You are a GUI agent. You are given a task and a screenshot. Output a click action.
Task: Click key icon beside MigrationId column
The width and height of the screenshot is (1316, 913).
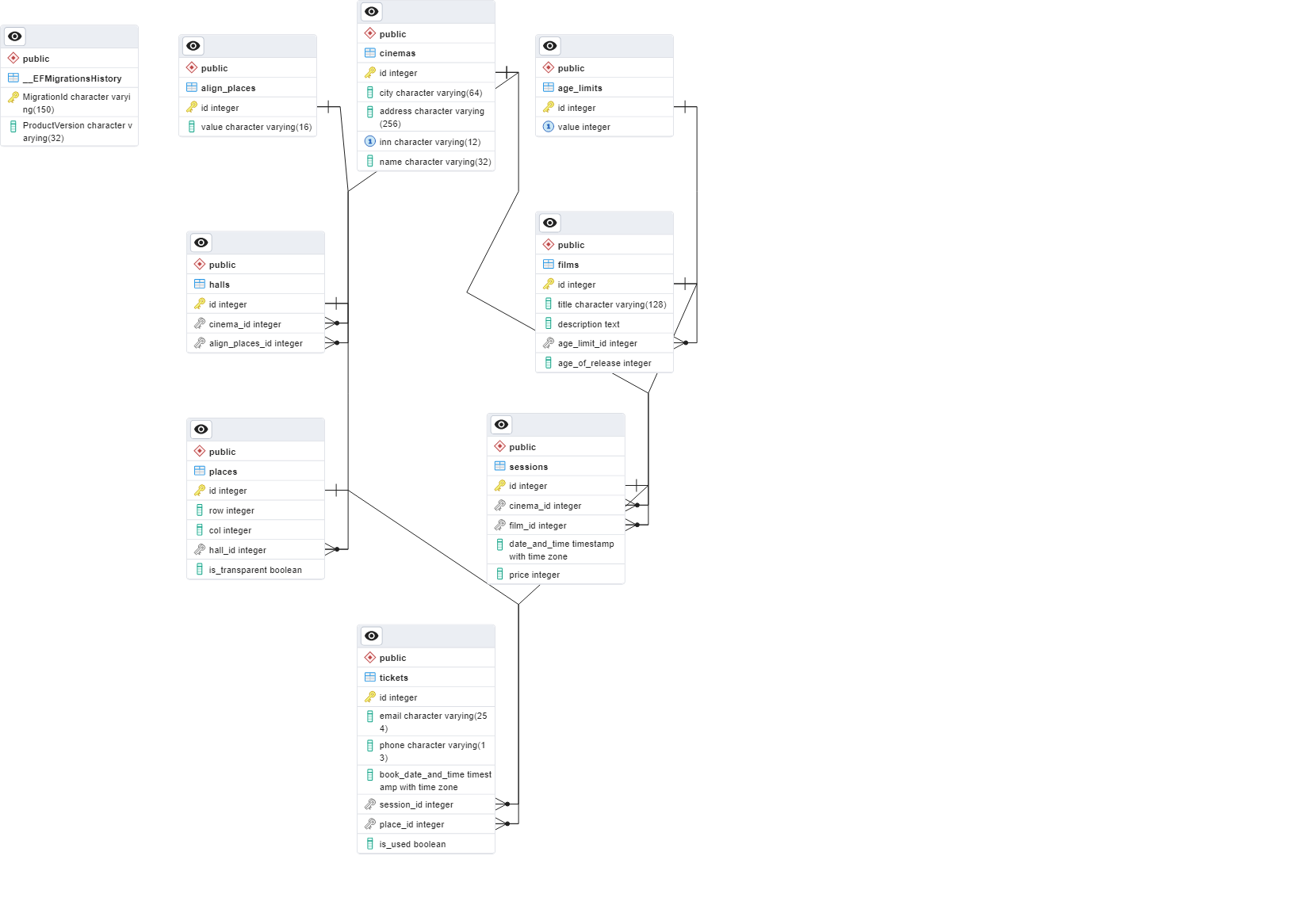(13, 97)
